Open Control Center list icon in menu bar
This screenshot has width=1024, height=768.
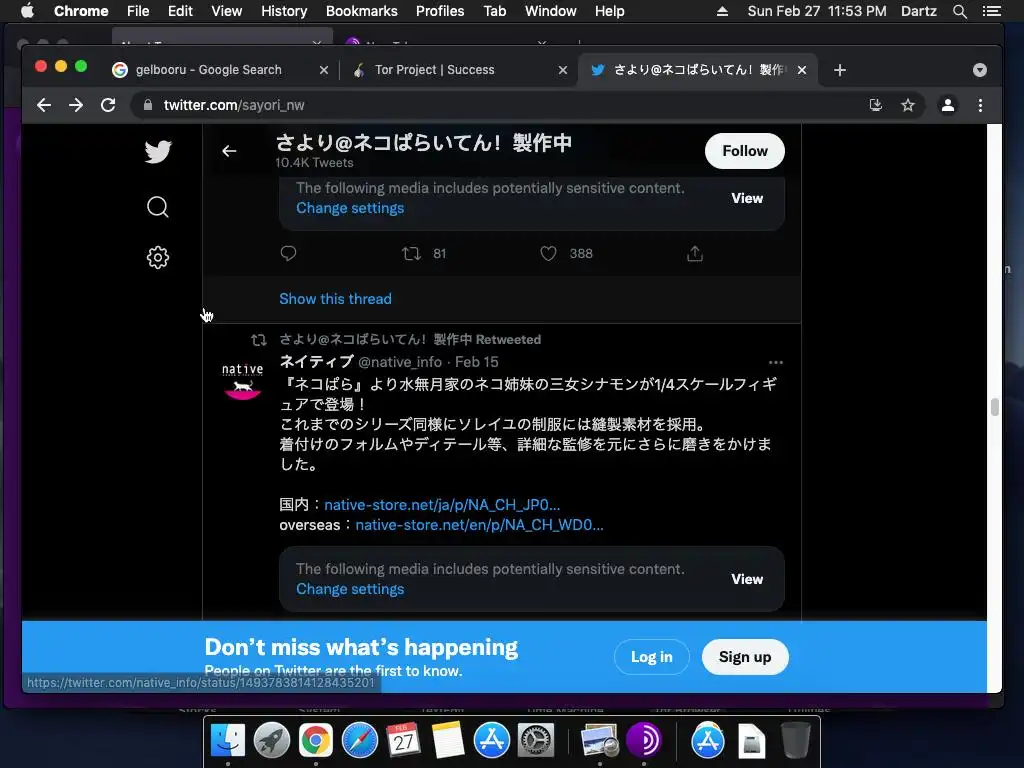coord(991,11)
